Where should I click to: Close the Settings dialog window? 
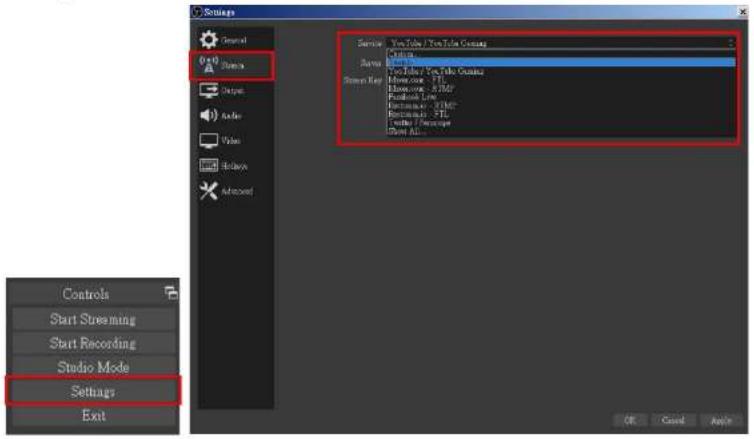(742, 12)
